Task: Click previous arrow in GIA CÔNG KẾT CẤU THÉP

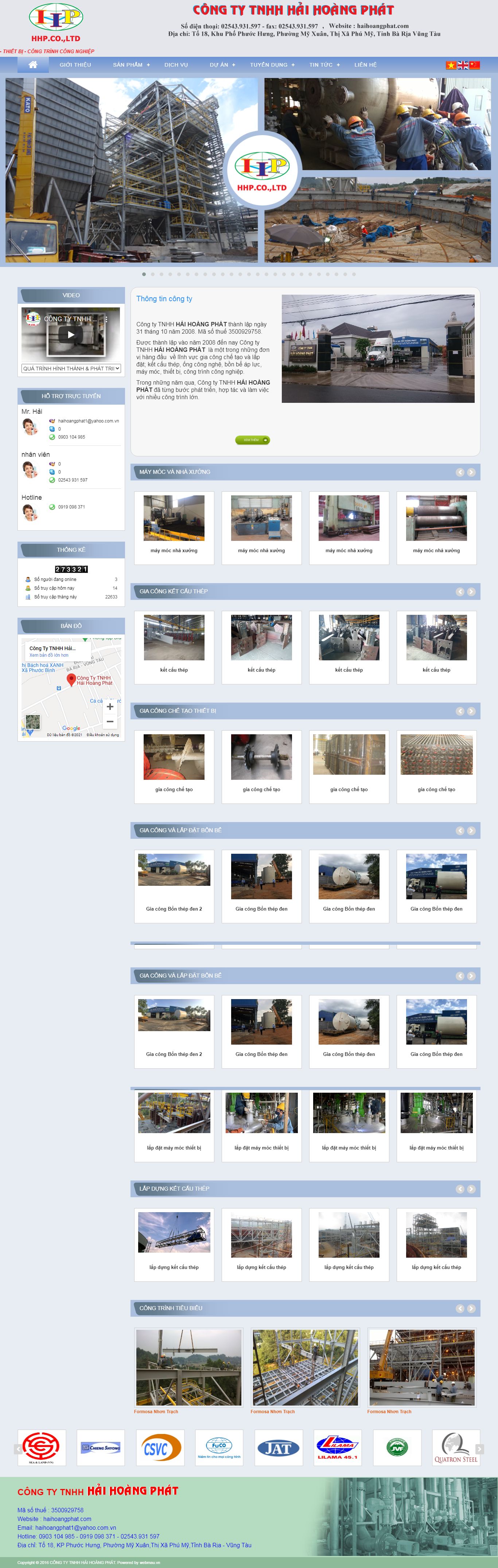Action: point(460,591)
